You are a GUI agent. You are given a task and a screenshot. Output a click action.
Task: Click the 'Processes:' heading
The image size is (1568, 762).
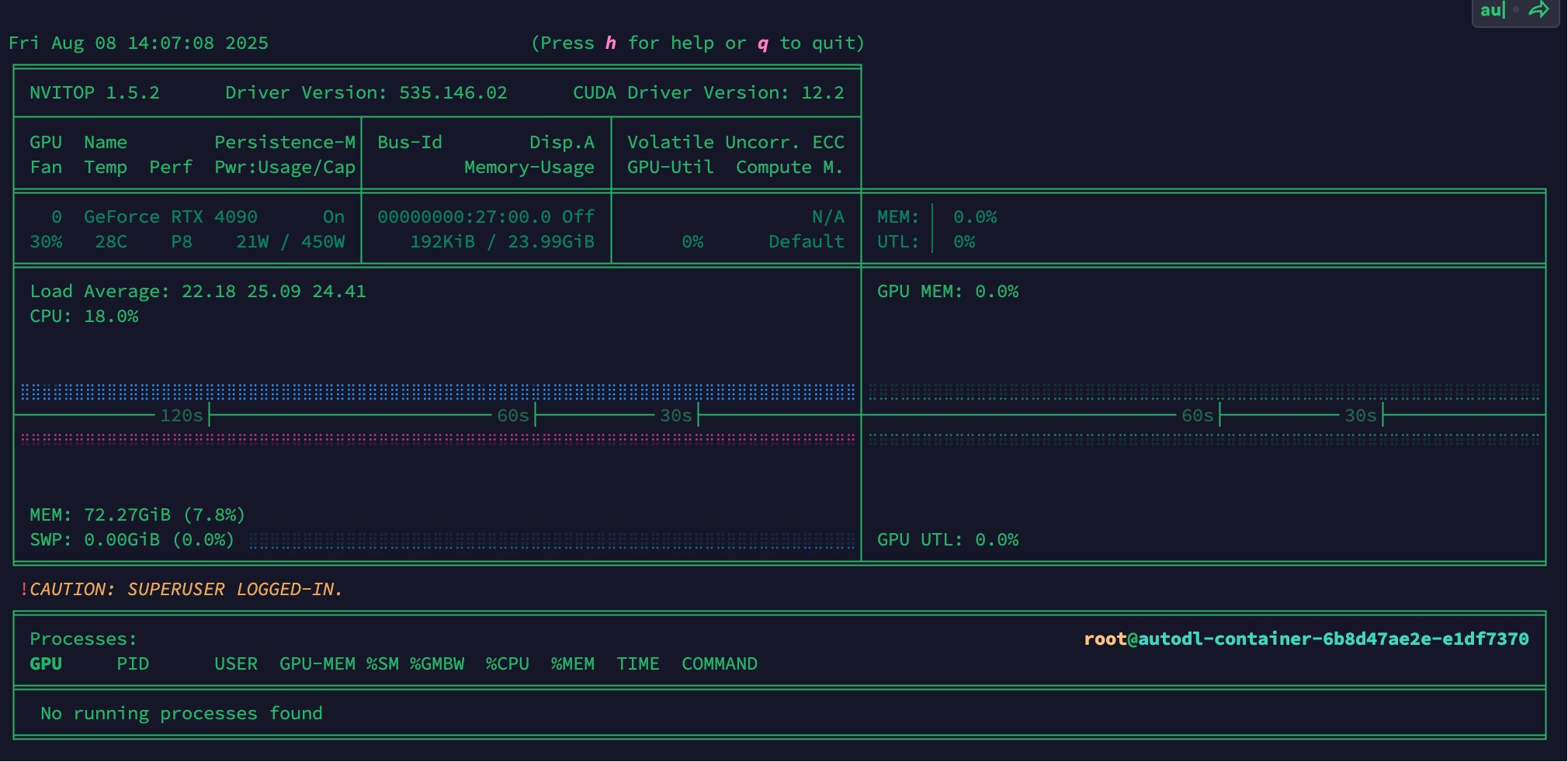83,639
